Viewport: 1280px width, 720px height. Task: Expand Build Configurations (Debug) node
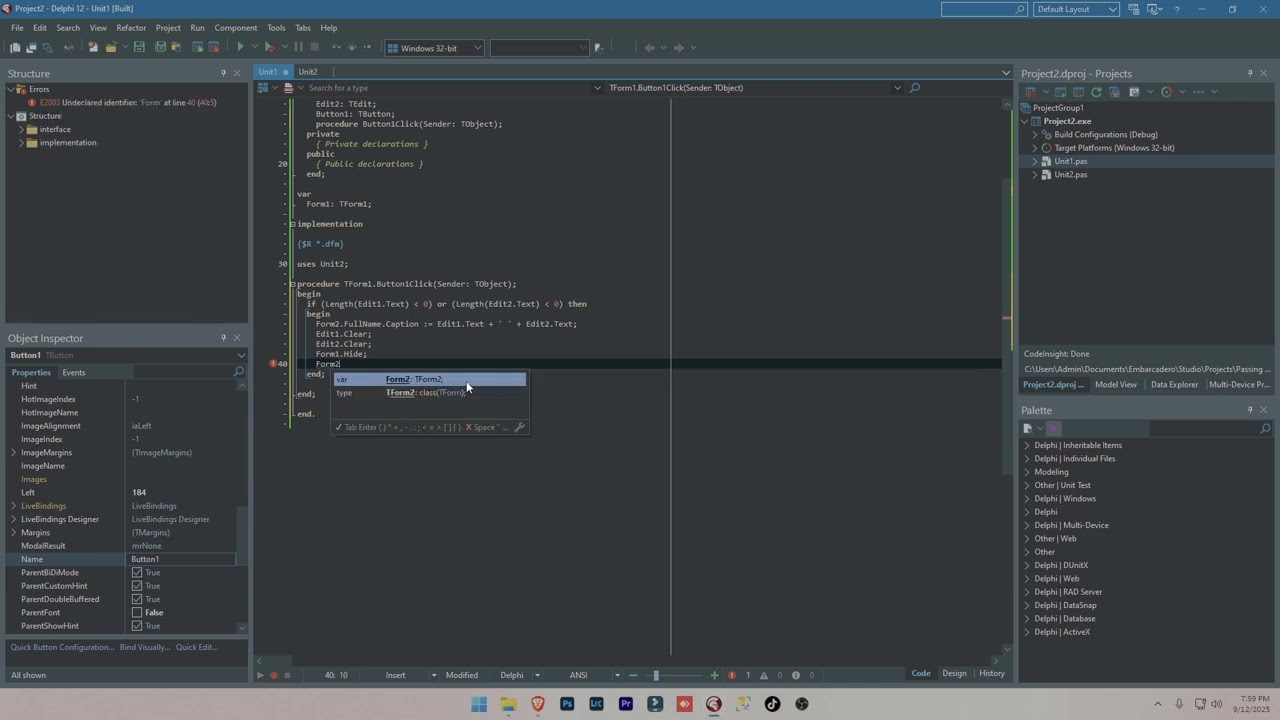click(1035, 135)
